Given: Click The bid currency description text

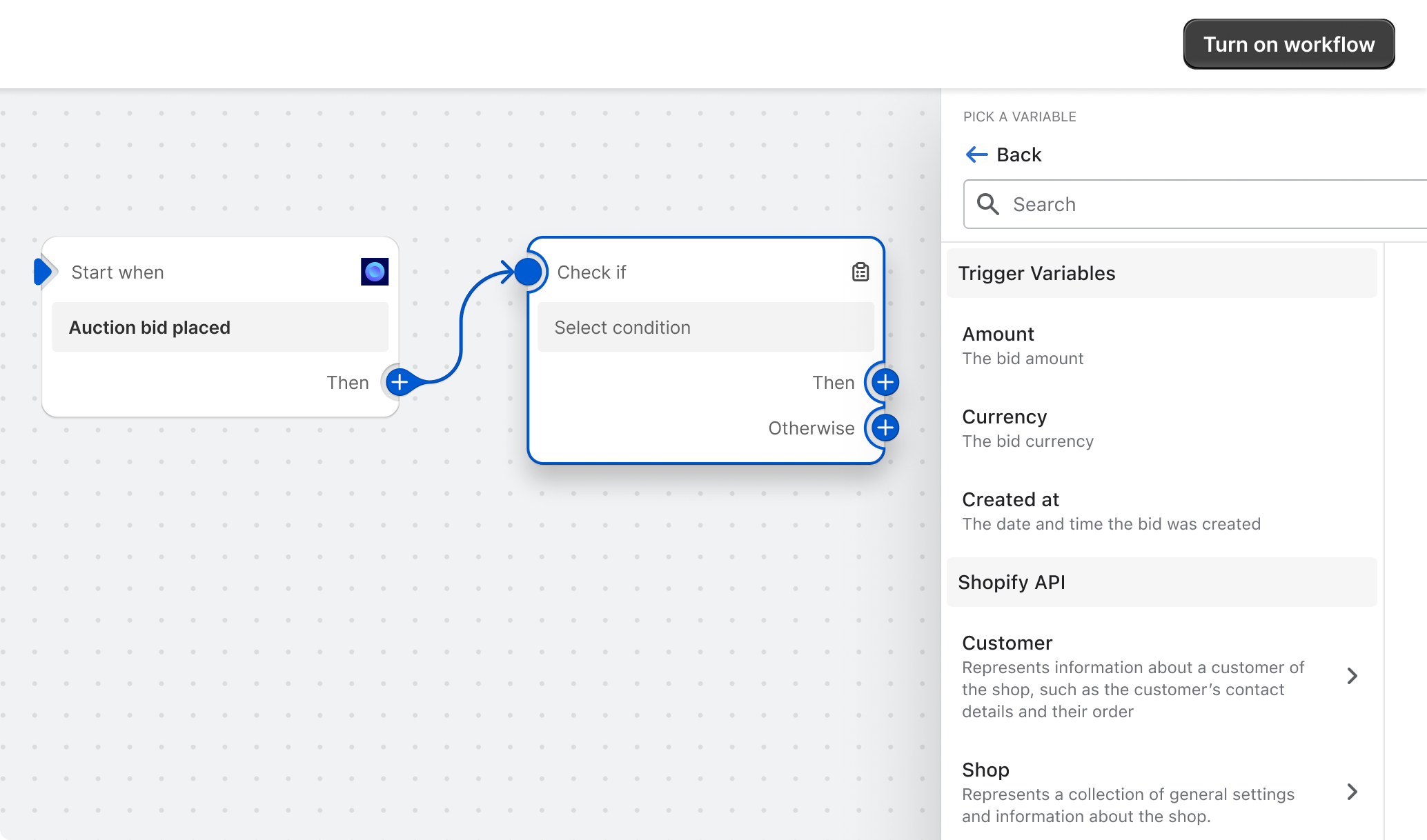Looking at the screenshot, I should [1028, 441].
